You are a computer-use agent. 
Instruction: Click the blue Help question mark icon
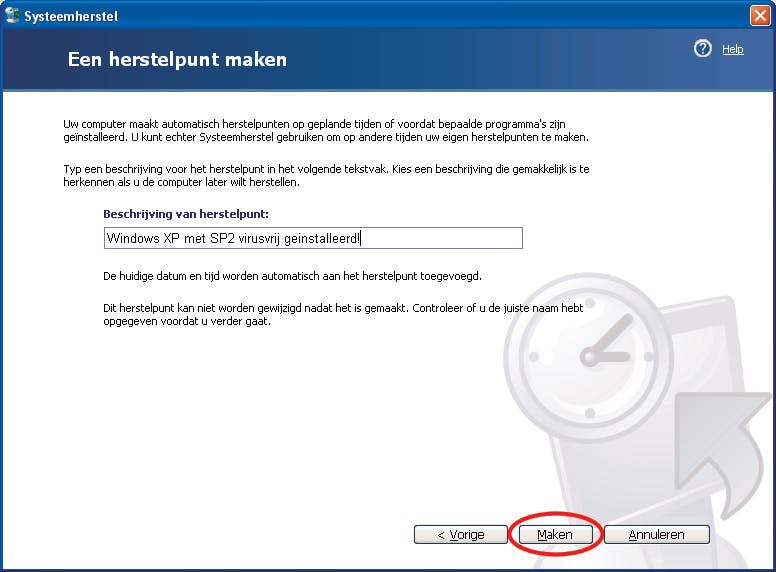point(702,48)
